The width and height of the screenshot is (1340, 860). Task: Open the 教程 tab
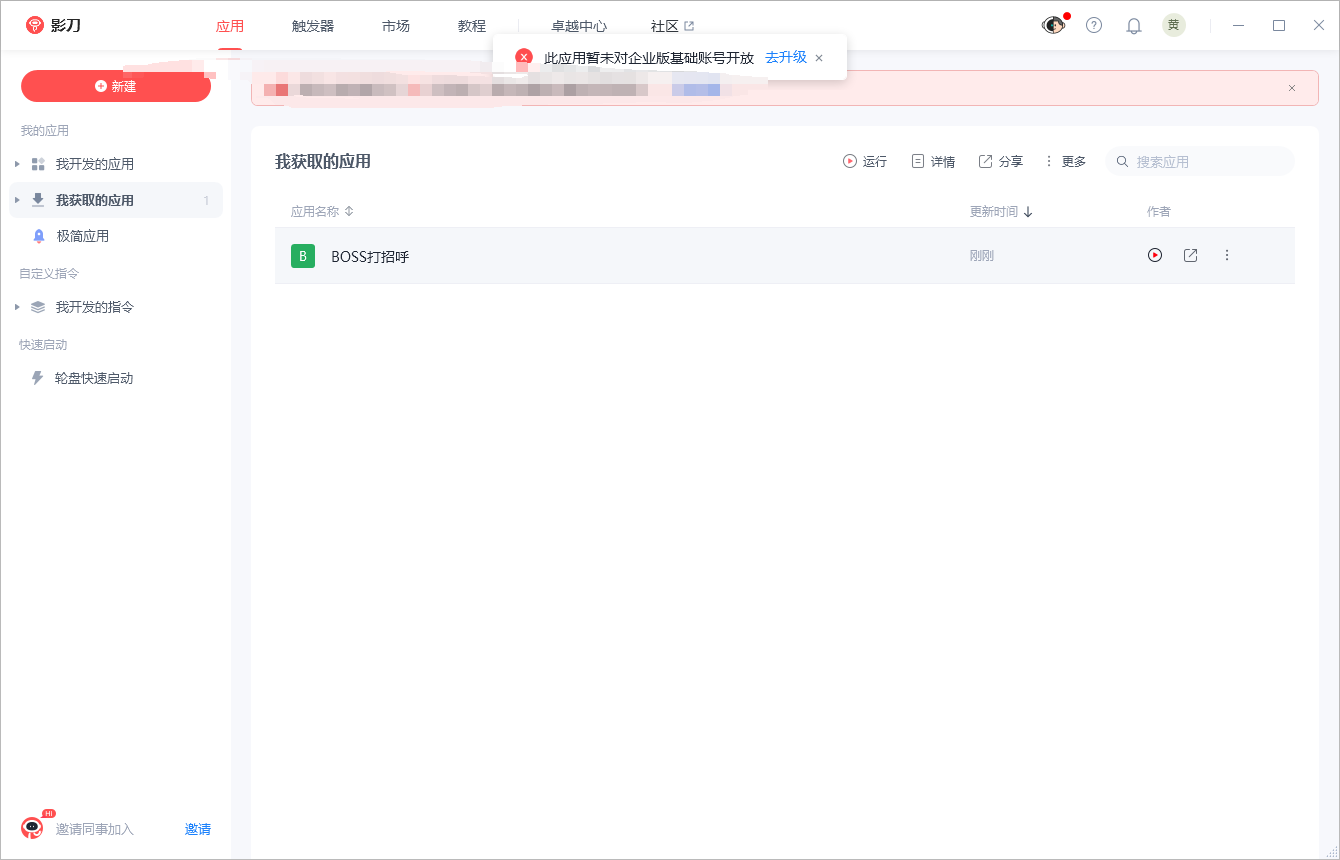pos(472,26)
